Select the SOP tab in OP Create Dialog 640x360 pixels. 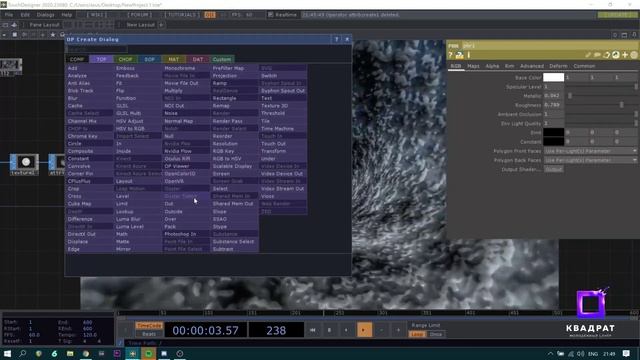click(149, 59)
